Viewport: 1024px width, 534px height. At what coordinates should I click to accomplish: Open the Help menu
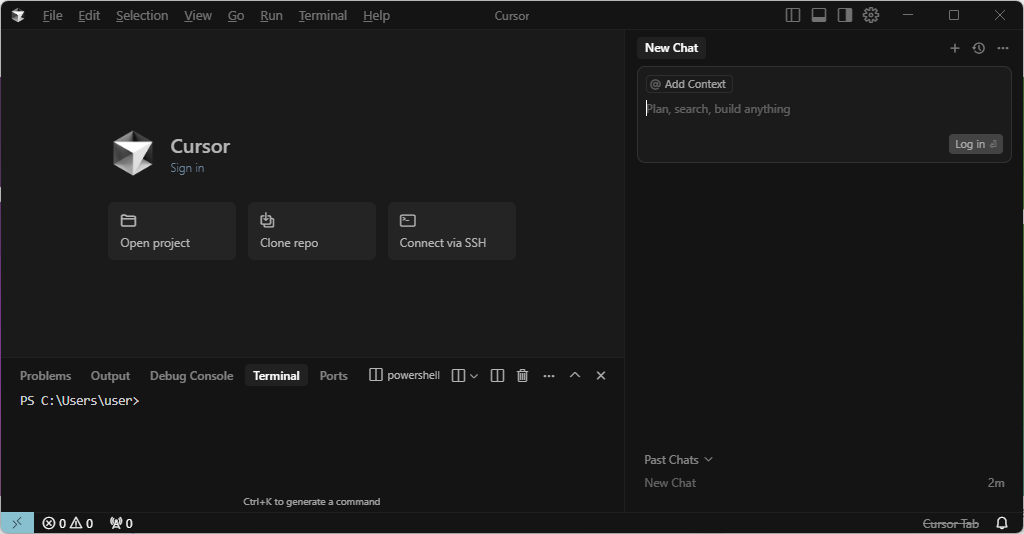click(376, 16)
